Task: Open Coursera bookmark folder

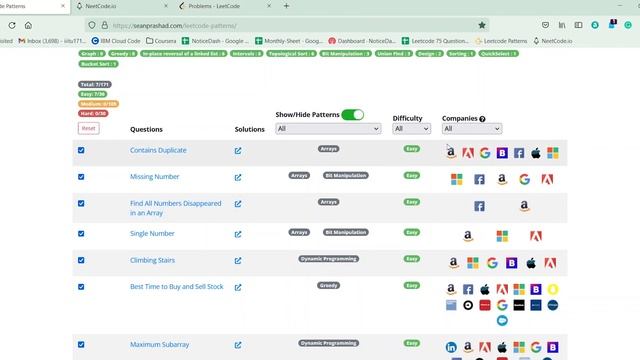Action: (161, 41)
